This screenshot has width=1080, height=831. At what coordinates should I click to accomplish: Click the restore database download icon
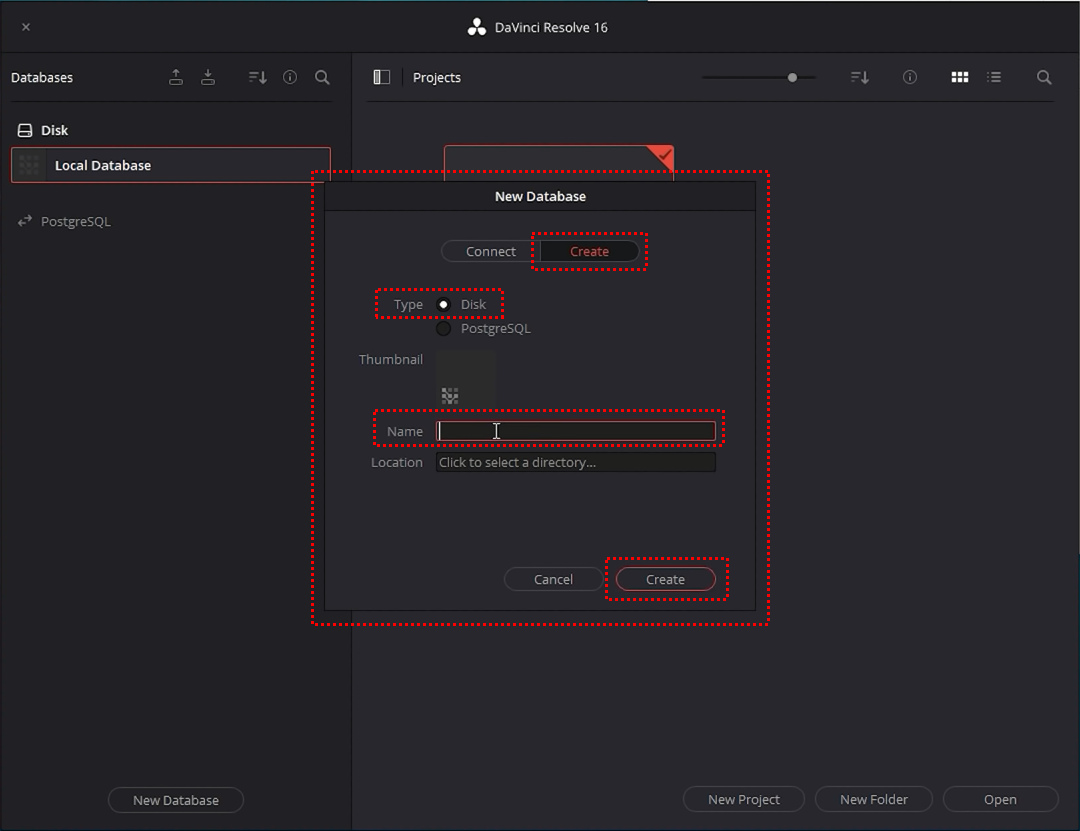[207, 77]
